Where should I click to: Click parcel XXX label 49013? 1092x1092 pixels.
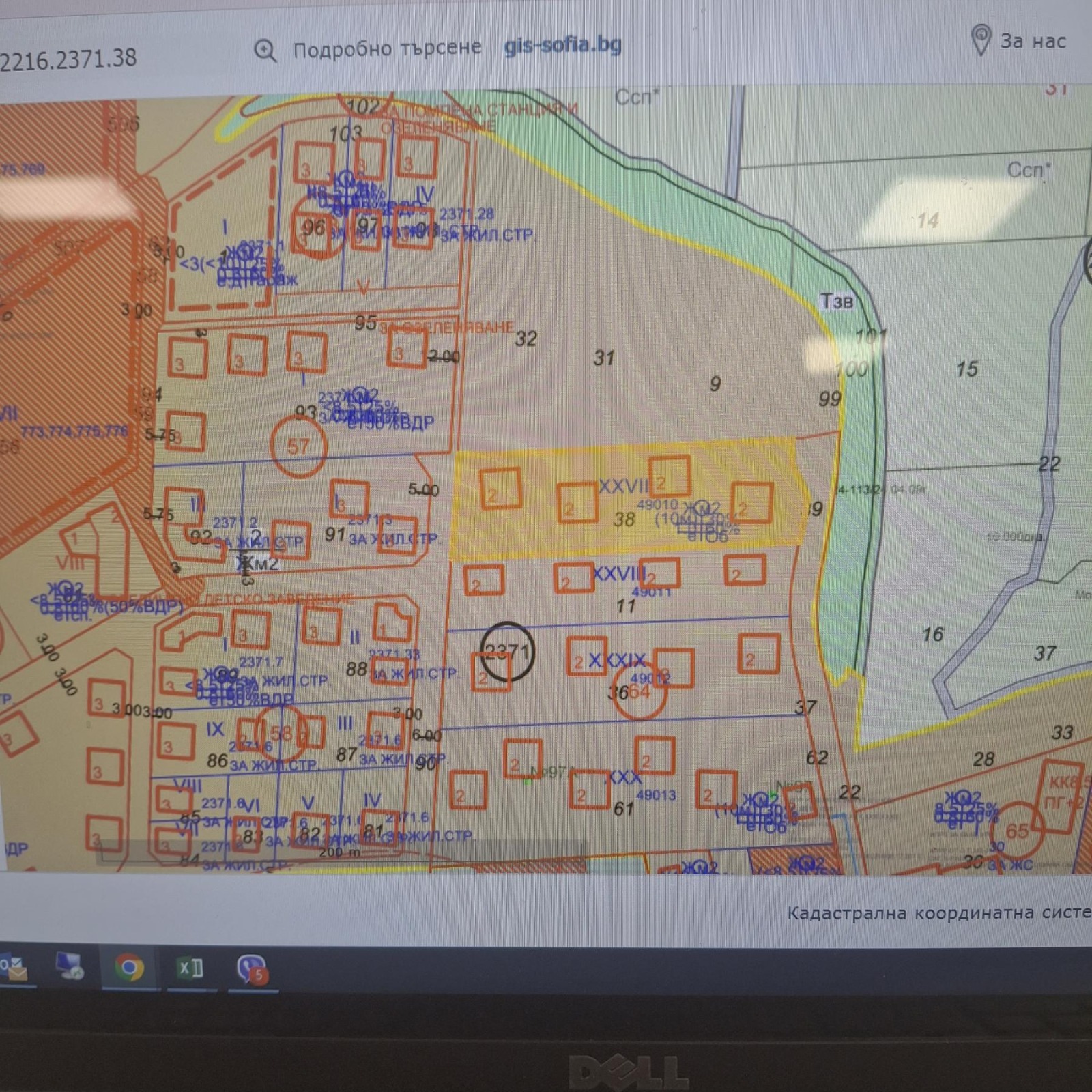tap(656, 795)
